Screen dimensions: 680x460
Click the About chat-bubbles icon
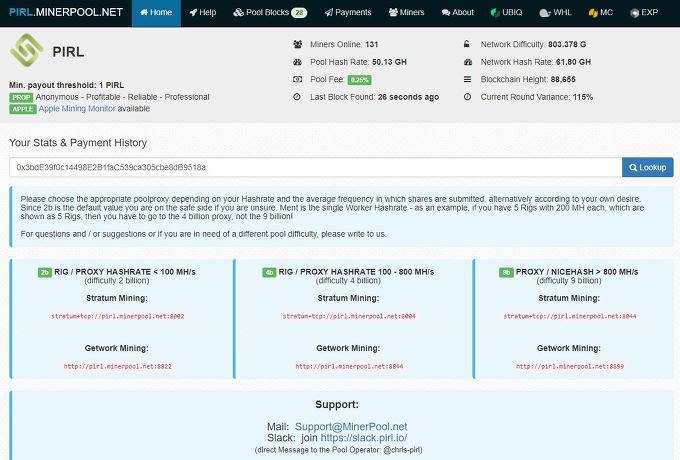tap(446, 13)
